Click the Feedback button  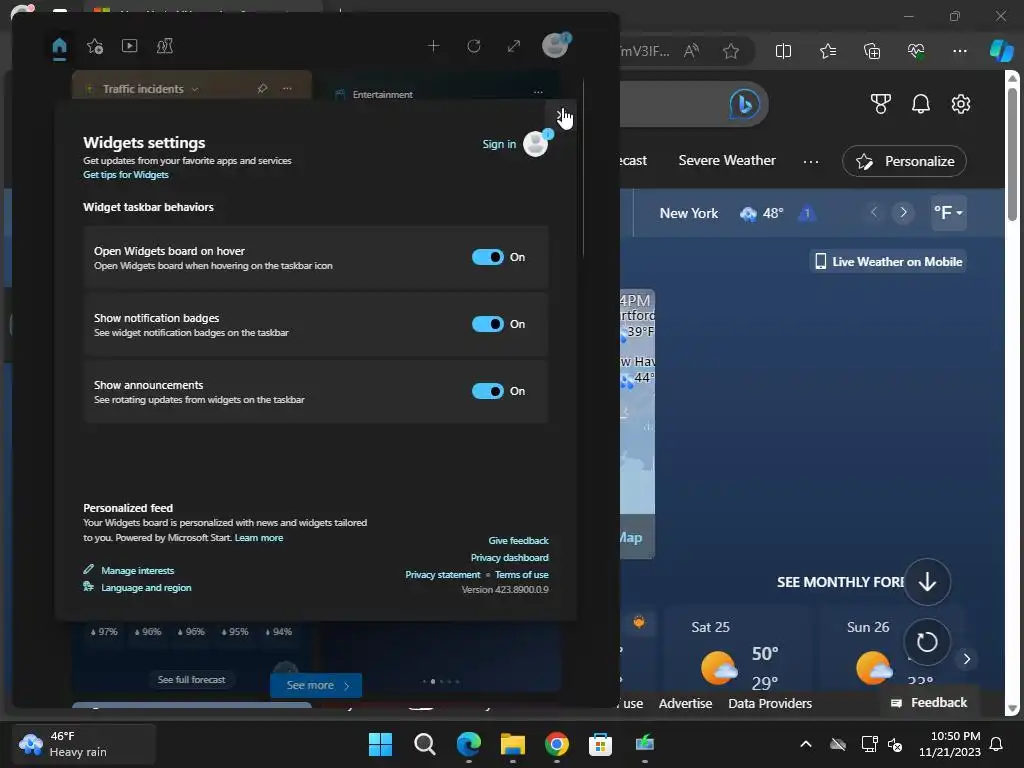point(929,703)
